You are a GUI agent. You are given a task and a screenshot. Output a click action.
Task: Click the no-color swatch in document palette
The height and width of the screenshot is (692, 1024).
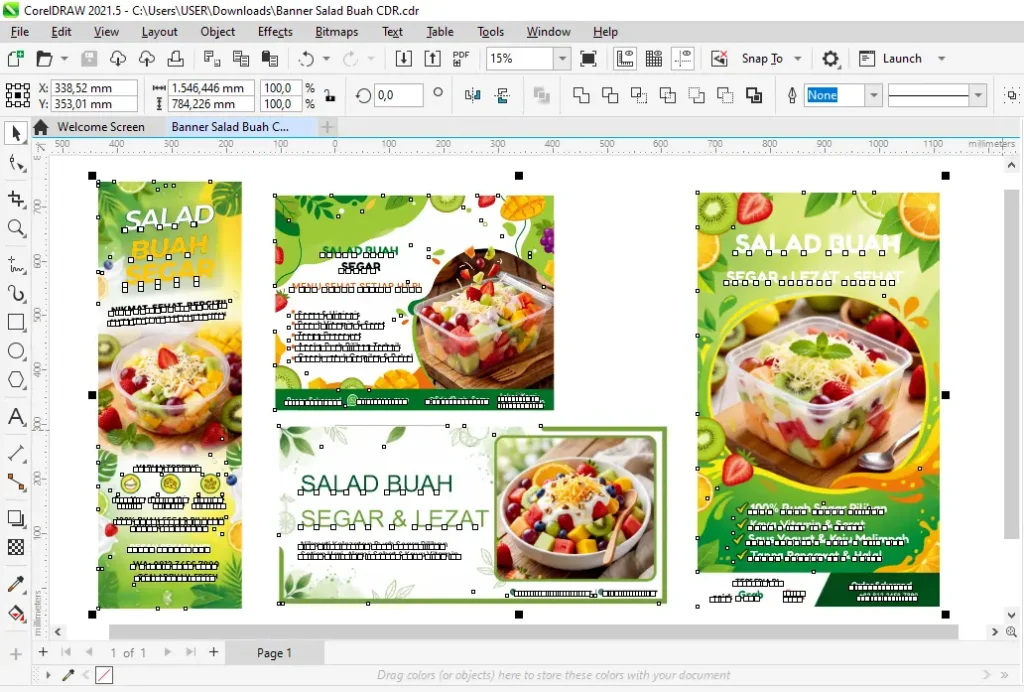pyautogui.click(x=104, y=675)
